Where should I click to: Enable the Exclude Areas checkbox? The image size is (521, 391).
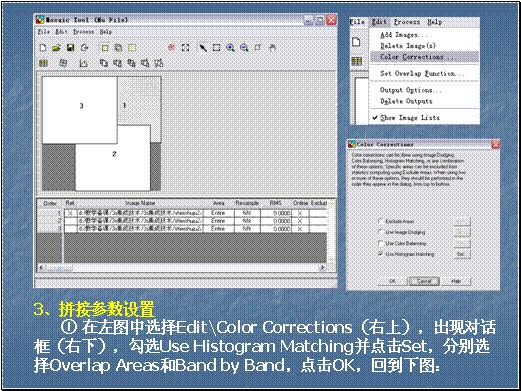point(380,221)
